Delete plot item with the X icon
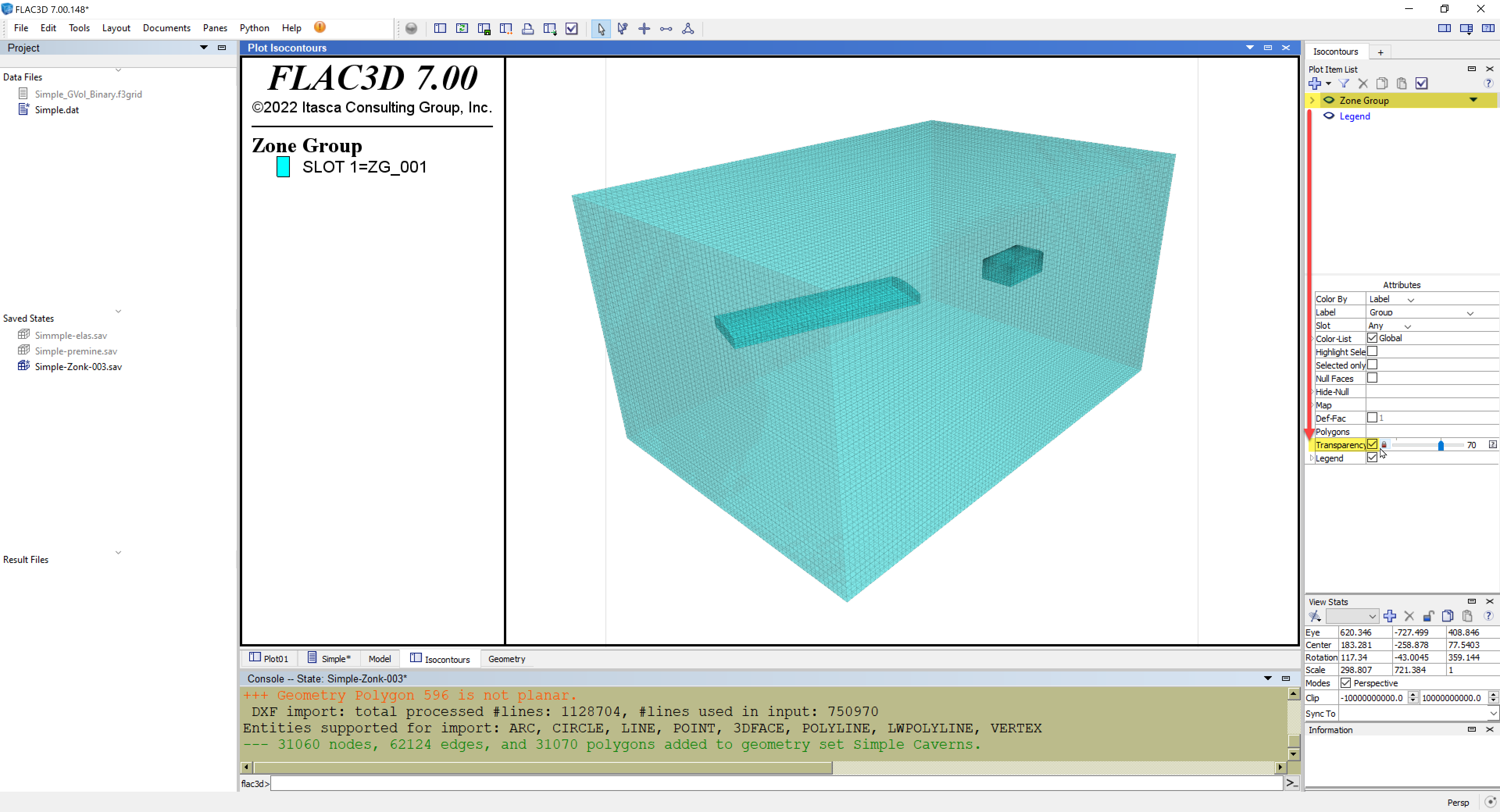The height and width of the screenshot is (812, 1500). [x=1363, y=83]
